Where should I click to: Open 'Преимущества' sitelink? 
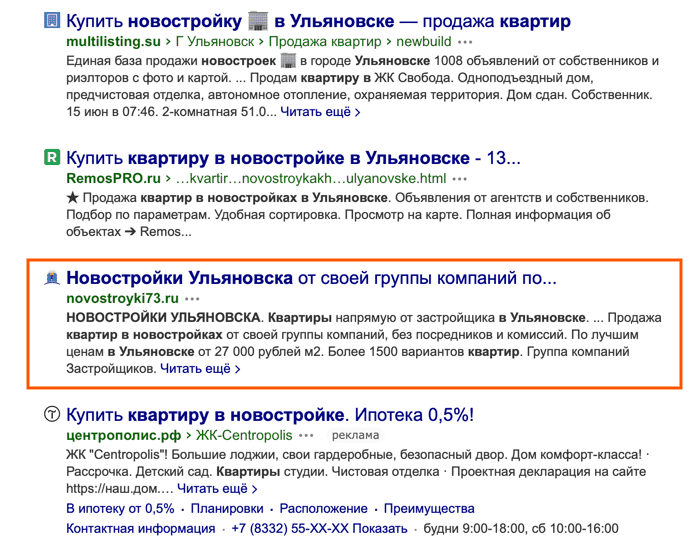429,508
